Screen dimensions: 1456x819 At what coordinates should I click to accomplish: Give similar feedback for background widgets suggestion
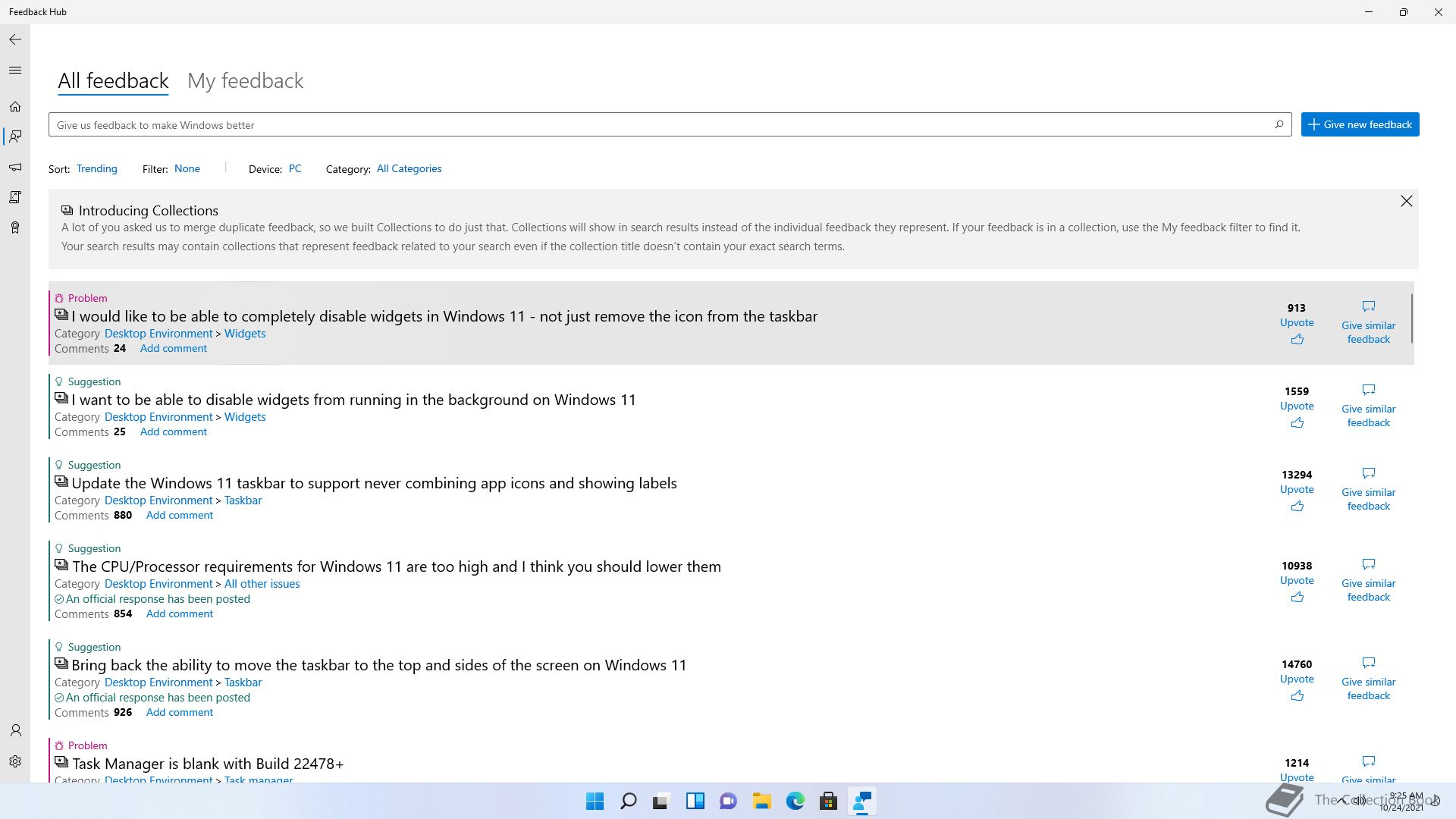[x=1369, y=406]
